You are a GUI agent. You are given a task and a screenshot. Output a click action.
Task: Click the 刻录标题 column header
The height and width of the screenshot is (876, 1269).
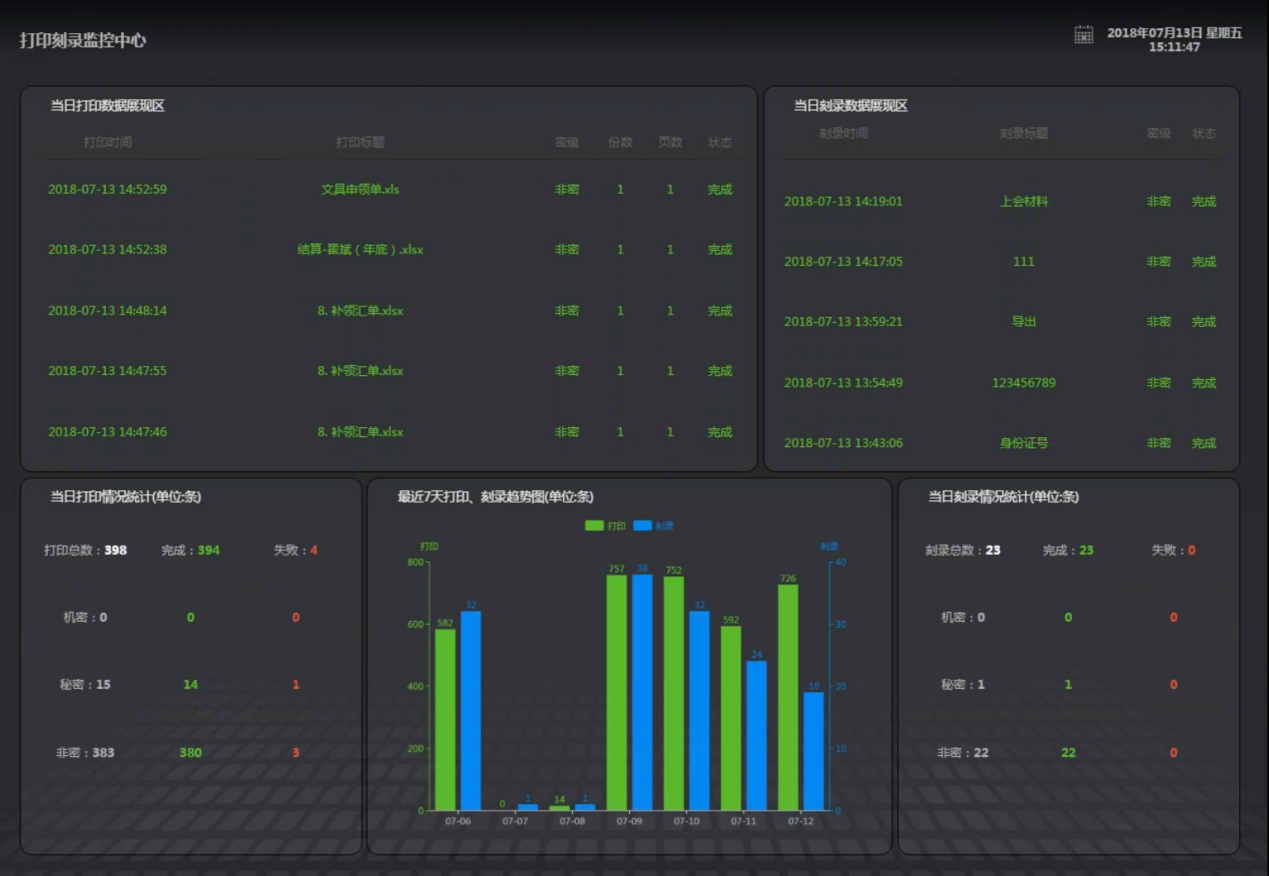tap(1023, 133)
